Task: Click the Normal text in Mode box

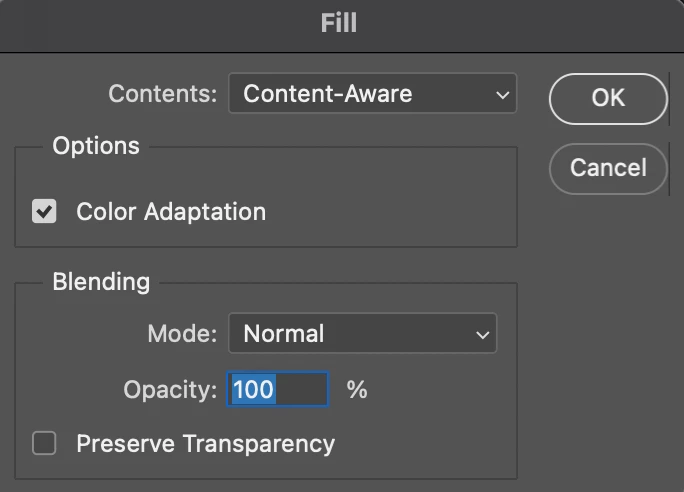Action: coord(284,334)
